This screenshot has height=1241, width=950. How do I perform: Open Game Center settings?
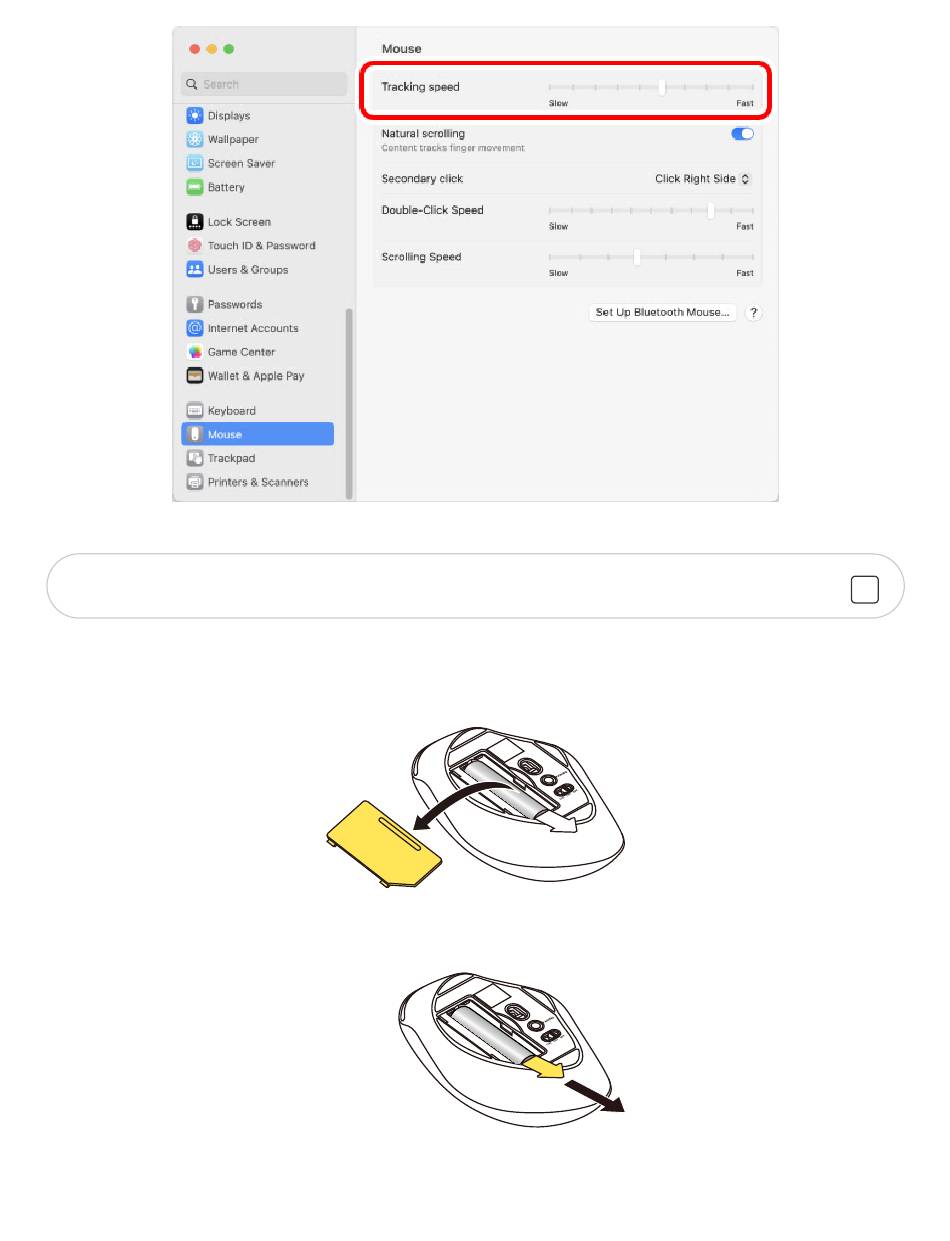257,352
